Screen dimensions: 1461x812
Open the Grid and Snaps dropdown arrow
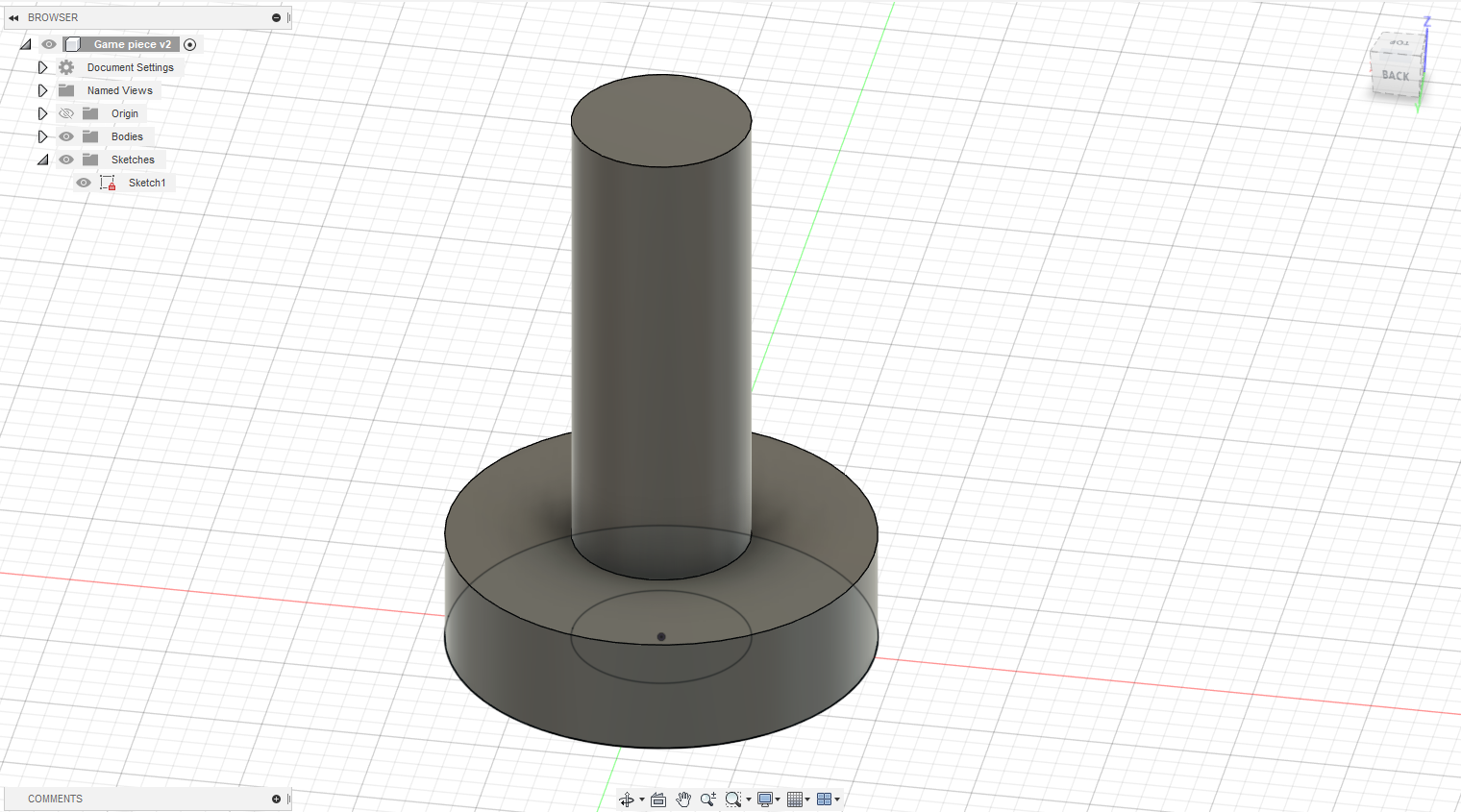click(807, 800)
